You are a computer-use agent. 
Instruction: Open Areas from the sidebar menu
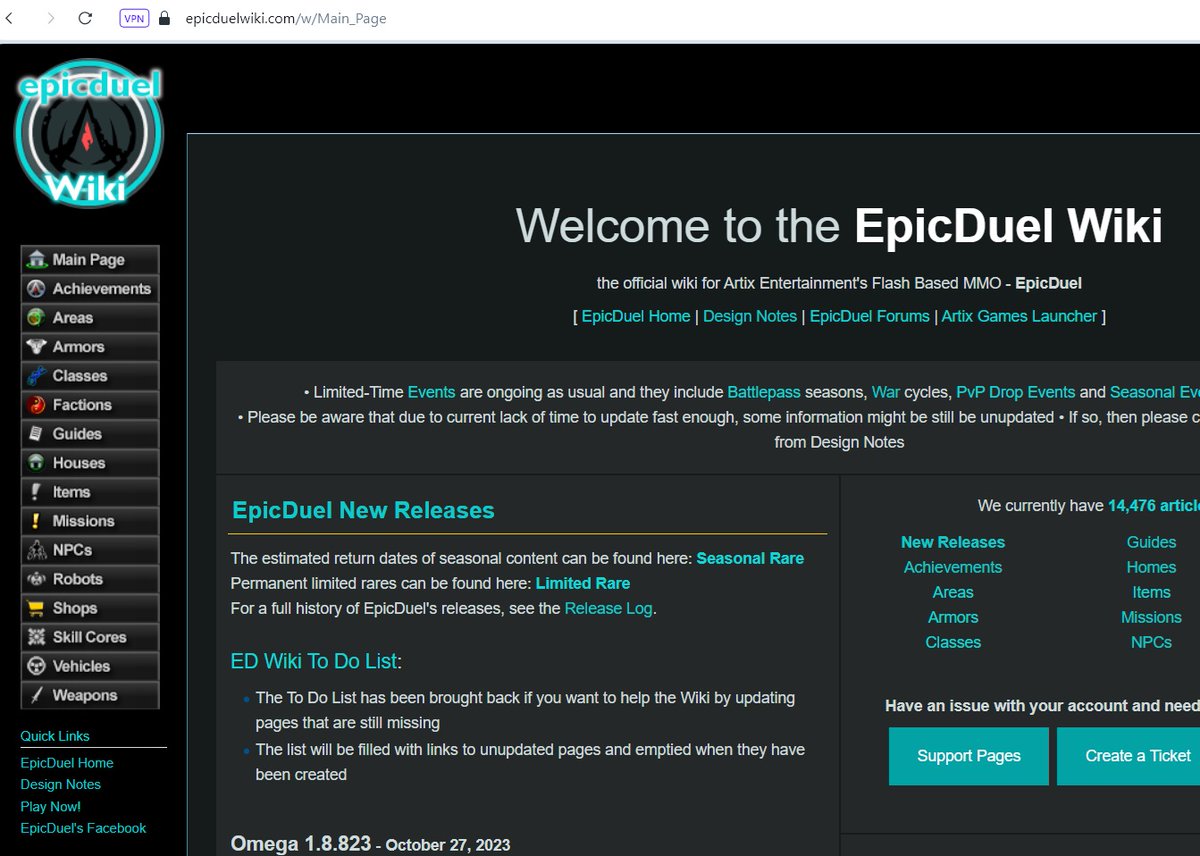click(90, 318)
